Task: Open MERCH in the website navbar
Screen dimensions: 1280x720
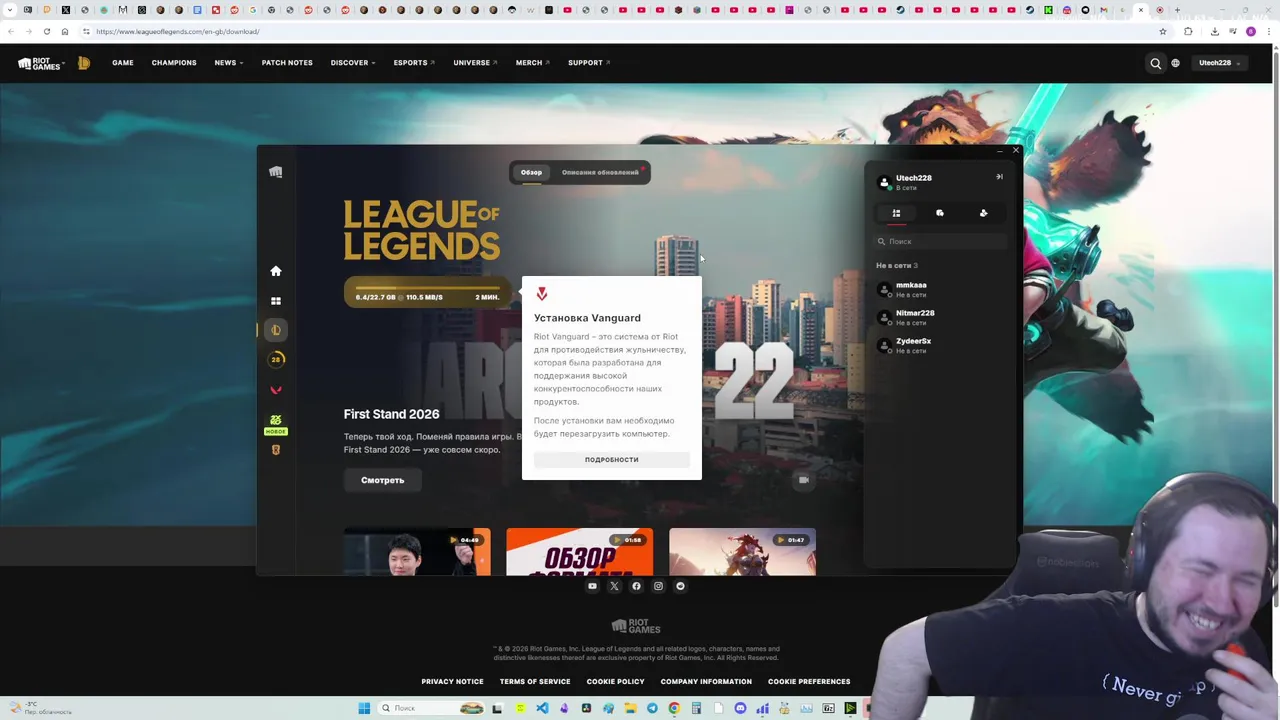Action: 532,63
